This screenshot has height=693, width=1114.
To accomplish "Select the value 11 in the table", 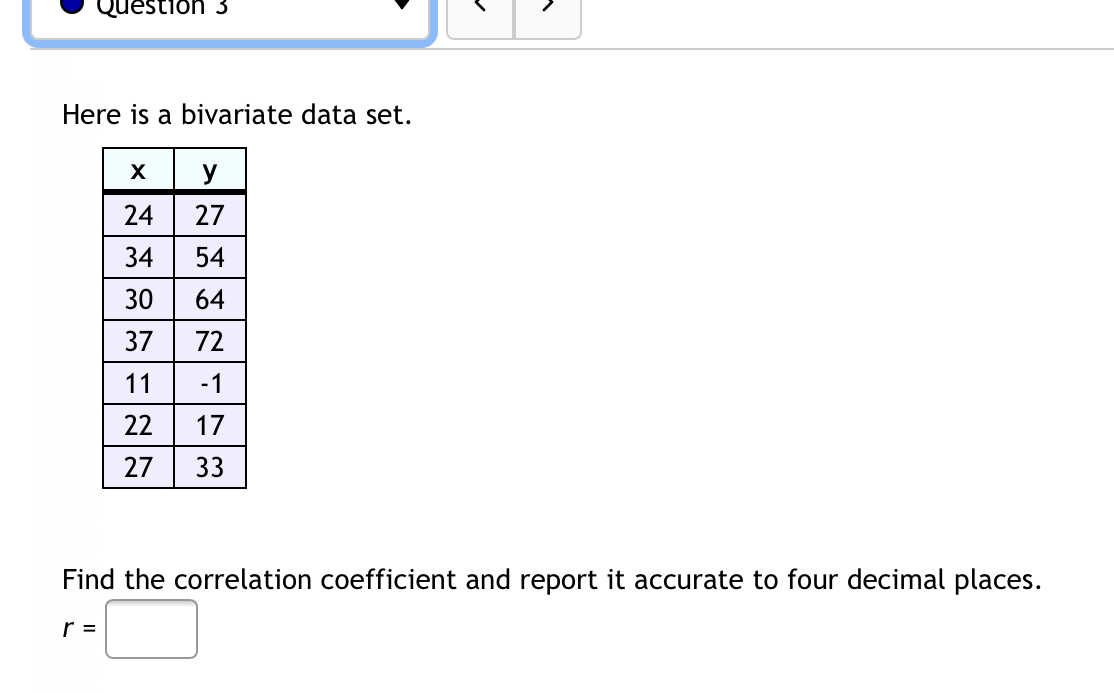I will [x=137, y=383].
